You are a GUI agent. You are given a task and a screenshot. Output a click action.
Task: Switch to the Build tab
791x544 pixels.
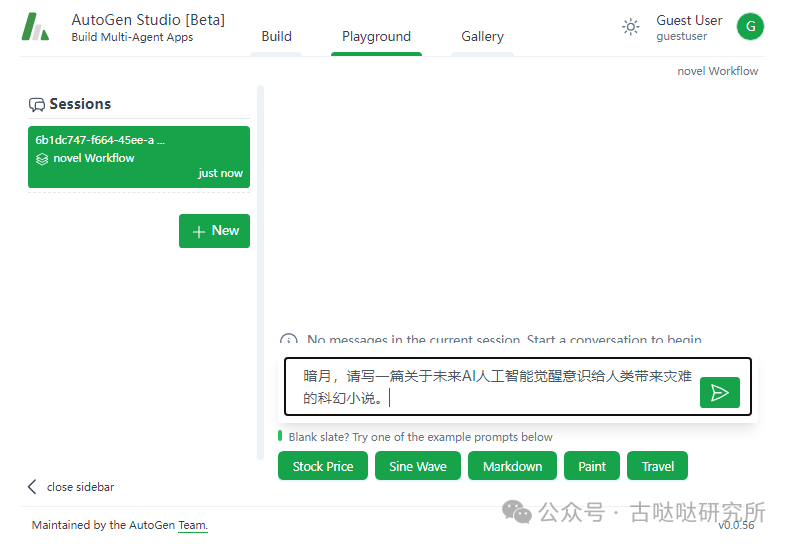tap(276, 37)
